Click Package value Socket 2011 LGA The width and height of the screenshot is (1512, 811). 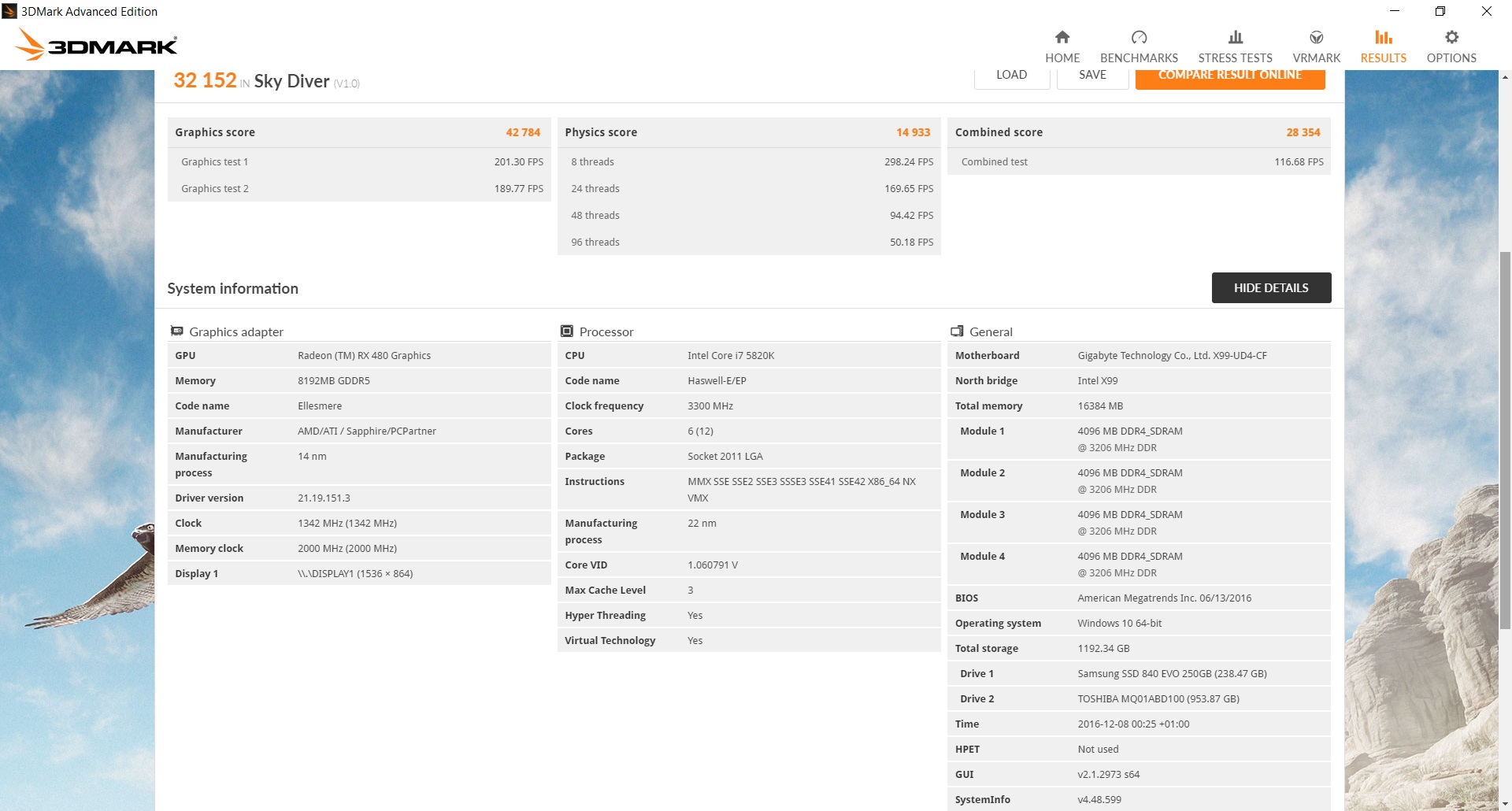coord(725,456)
